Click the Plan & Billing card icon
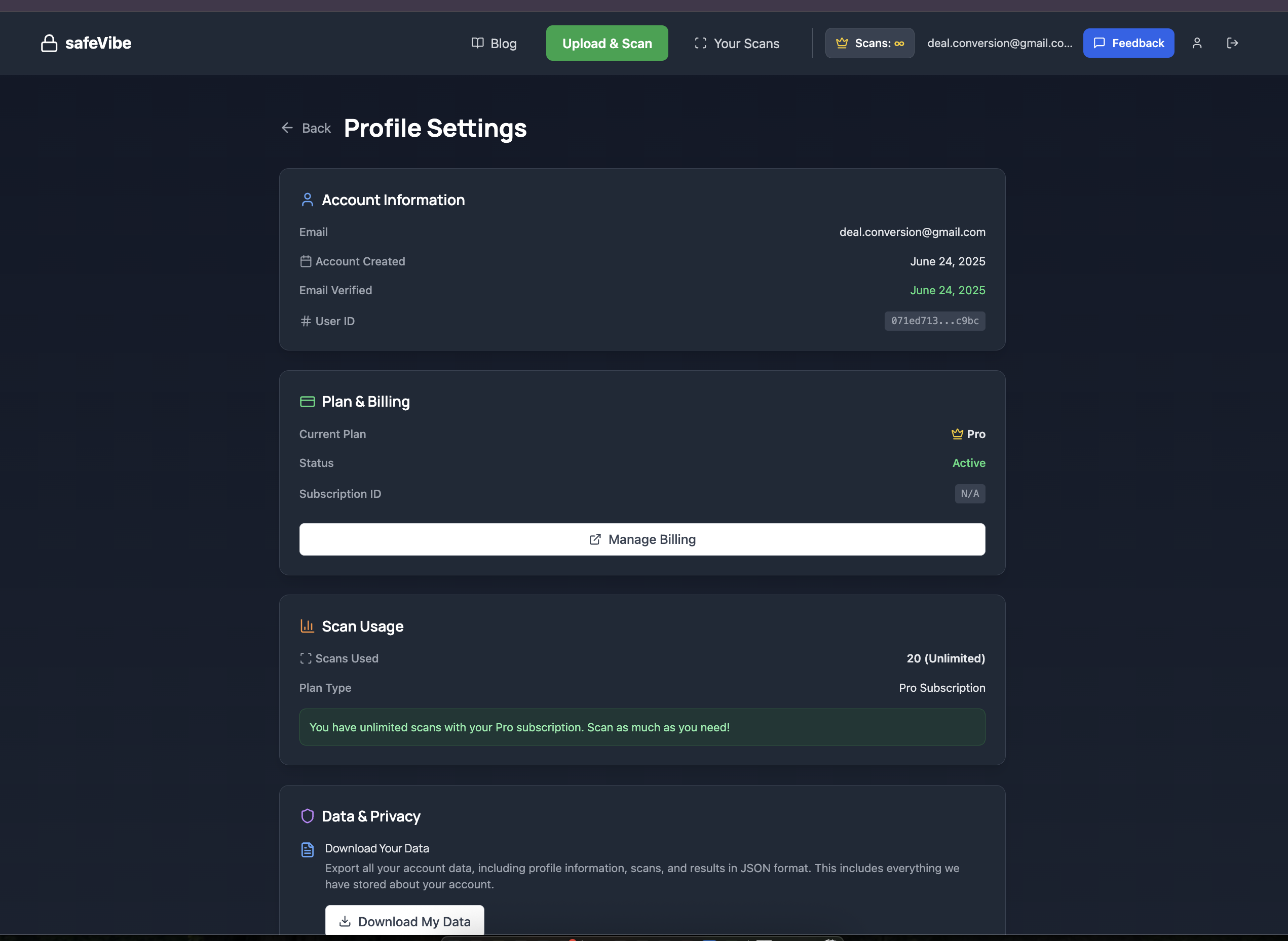The width and height of the screenshot is (1288, 941). 307,402
